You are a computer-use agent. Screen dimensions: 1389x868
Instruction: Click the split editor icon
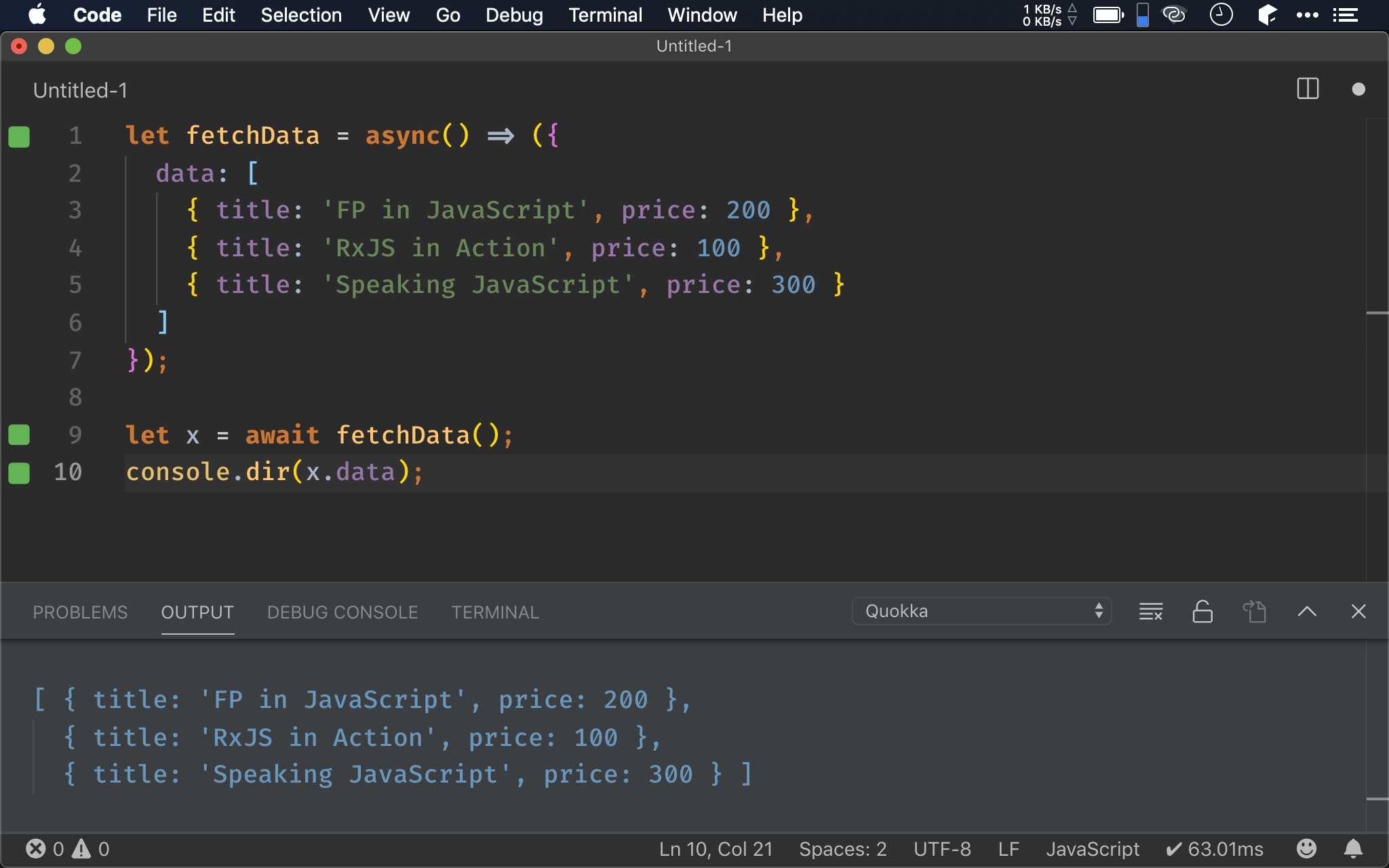[1307, 89]
